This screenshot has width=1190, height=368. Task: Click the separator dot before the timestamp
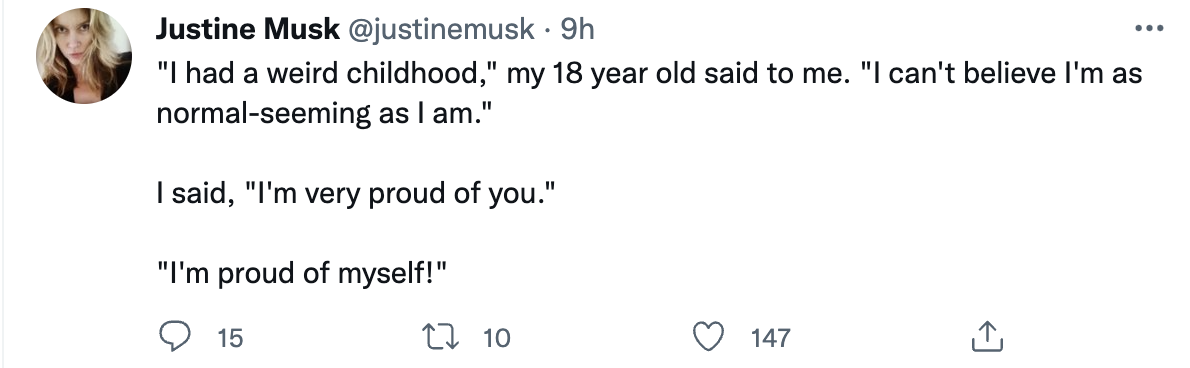click(547, 30)
